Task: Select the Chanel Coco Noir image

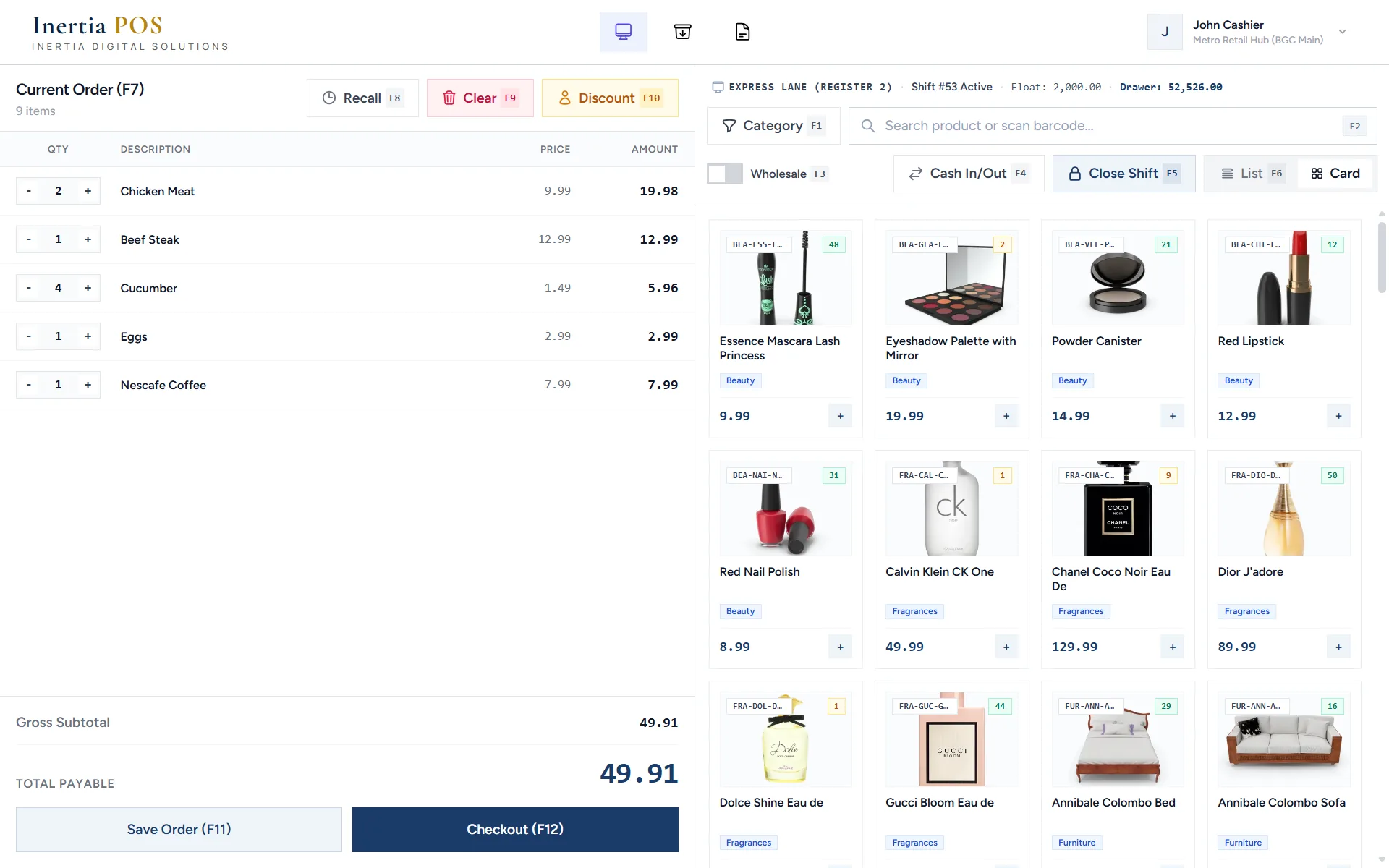Action: point(1118,509)
